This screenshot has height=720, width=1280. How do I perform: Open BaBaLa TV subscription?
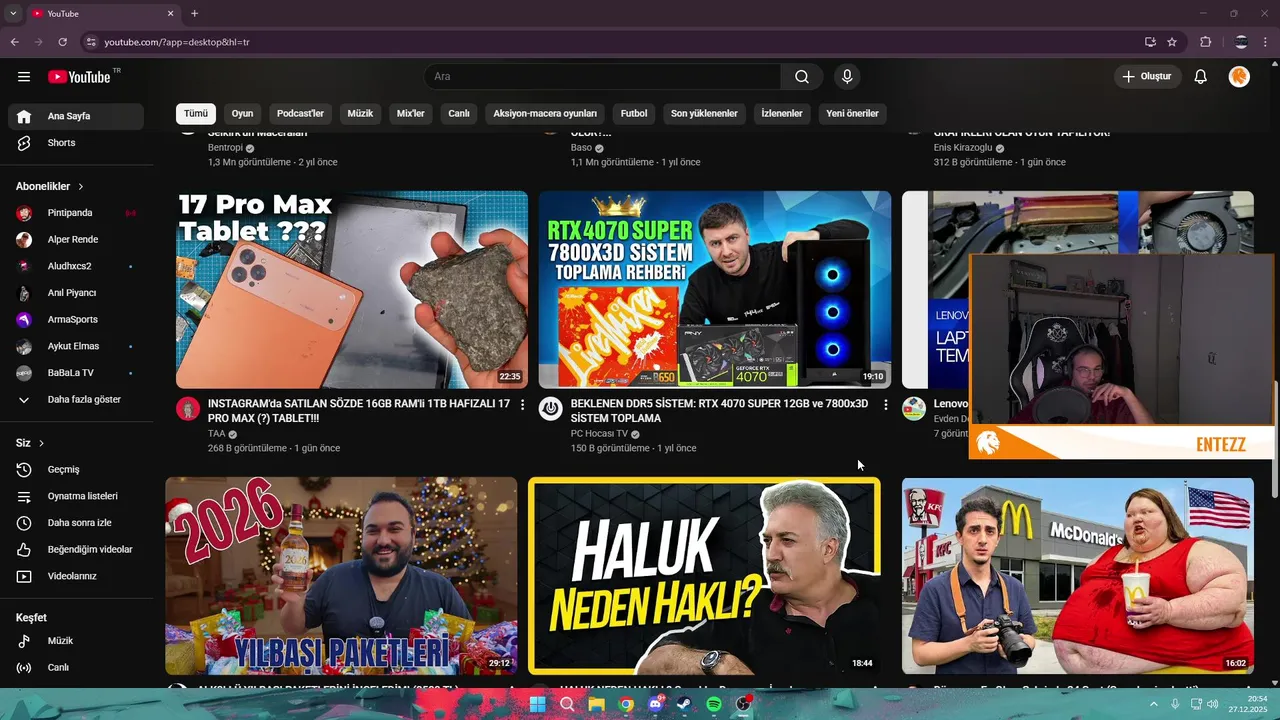point(76,373)
